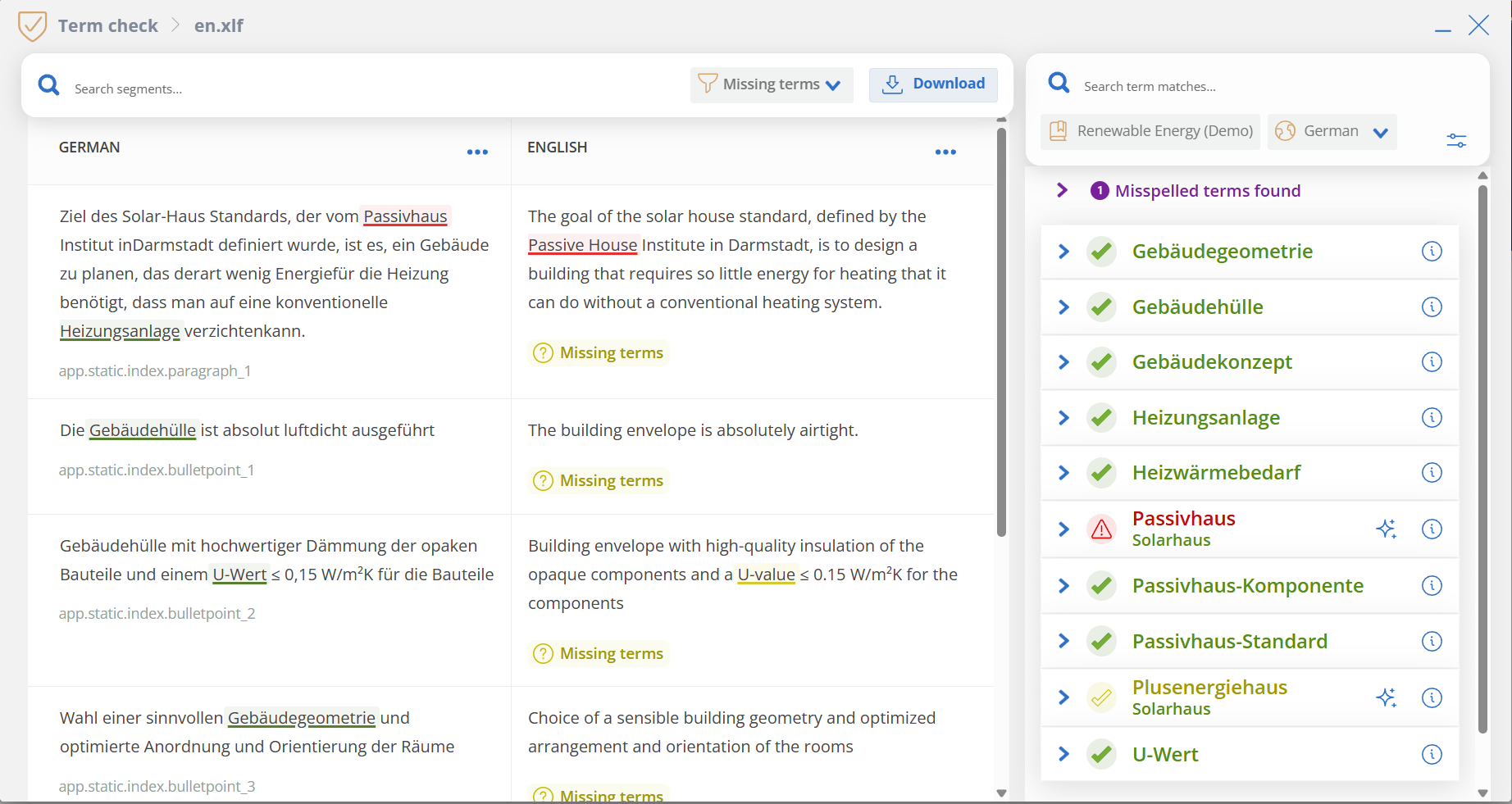
Task: Click app.static.index.bulletpoint_2 segment key
Action: [x=157, y=614]
